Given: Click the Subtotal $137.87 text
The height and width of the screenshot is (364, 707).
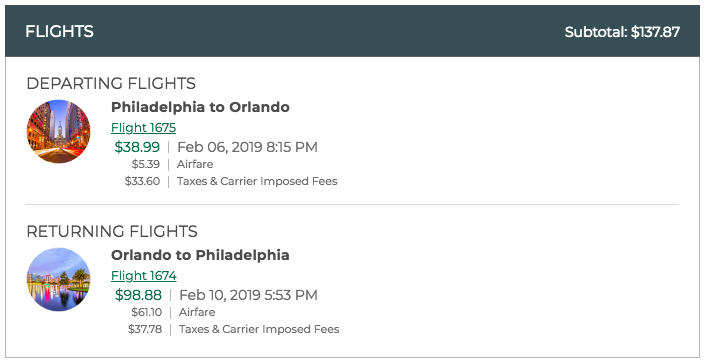Looking at the screenshot, I should click(622, 32).
